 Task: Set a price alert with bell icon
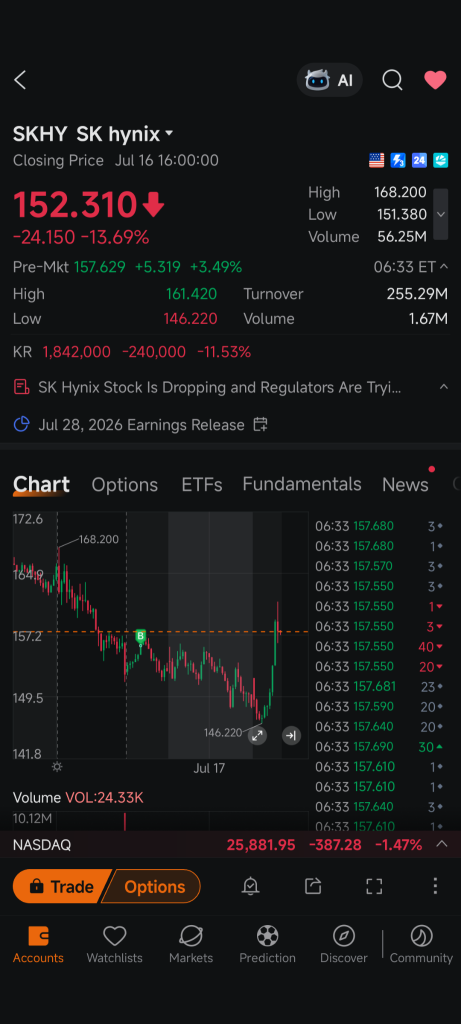pos(251,886)
